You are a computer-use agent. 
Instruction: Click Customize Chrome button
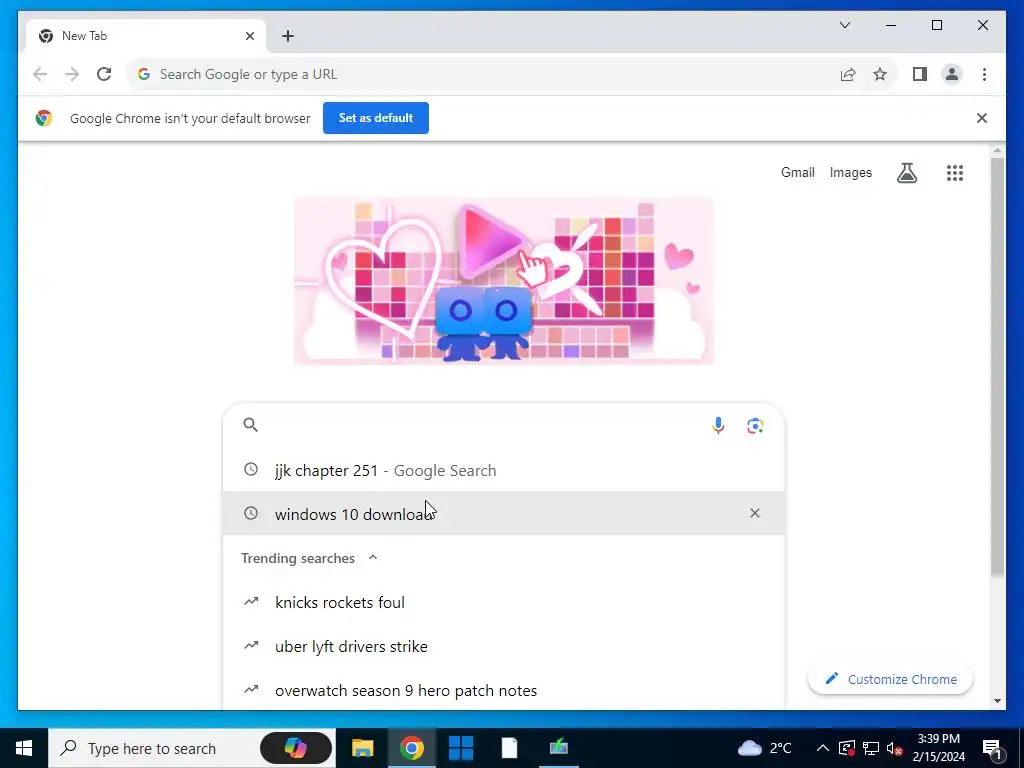point(890,679)
